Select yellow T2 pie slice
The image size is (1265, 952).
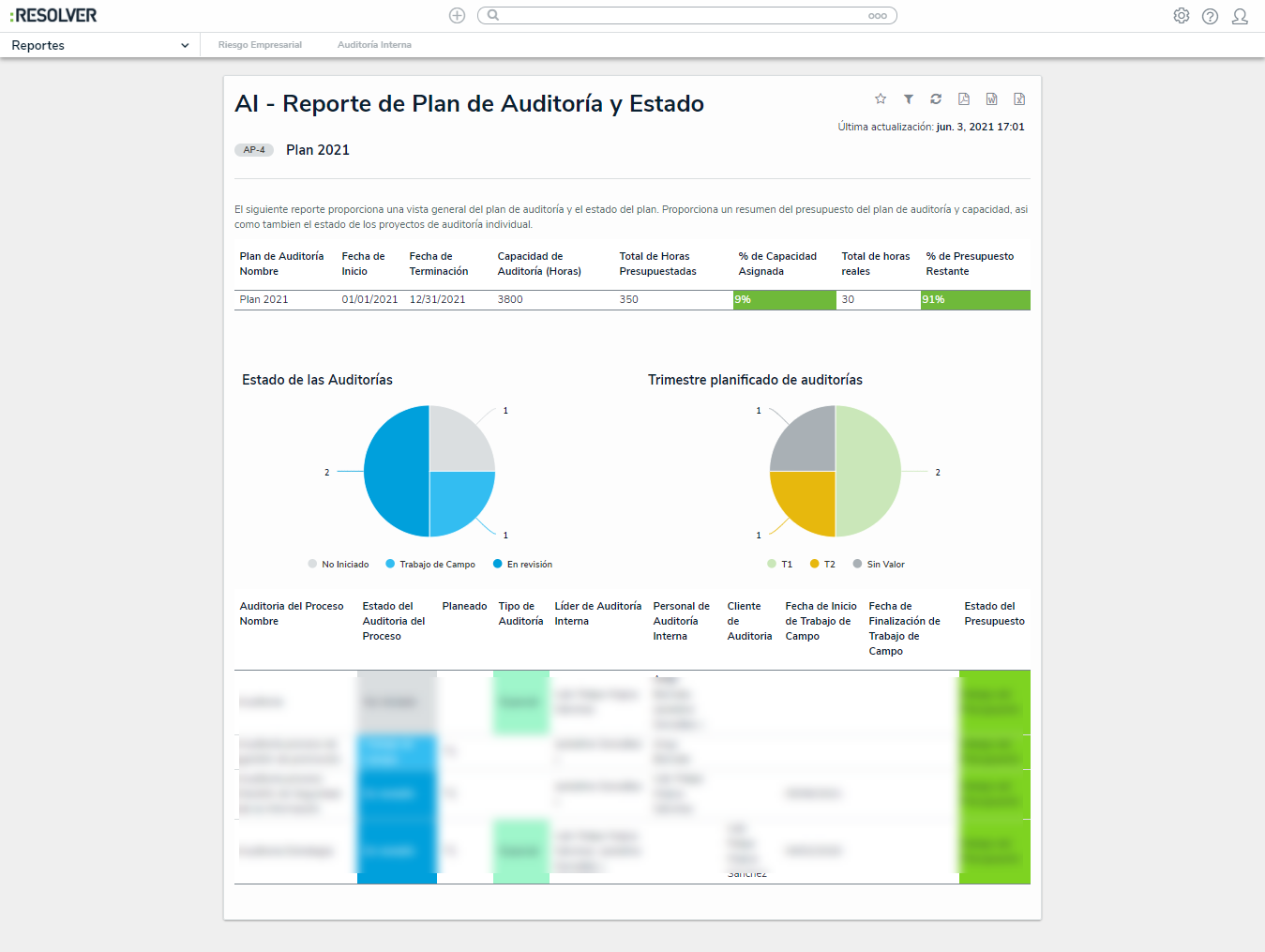809,497
